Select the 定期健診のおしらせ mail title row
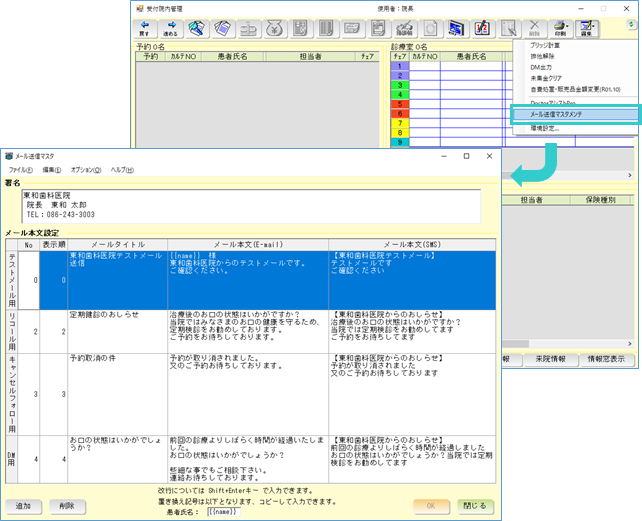Screen dimensions: 642x521 point(104,314)
